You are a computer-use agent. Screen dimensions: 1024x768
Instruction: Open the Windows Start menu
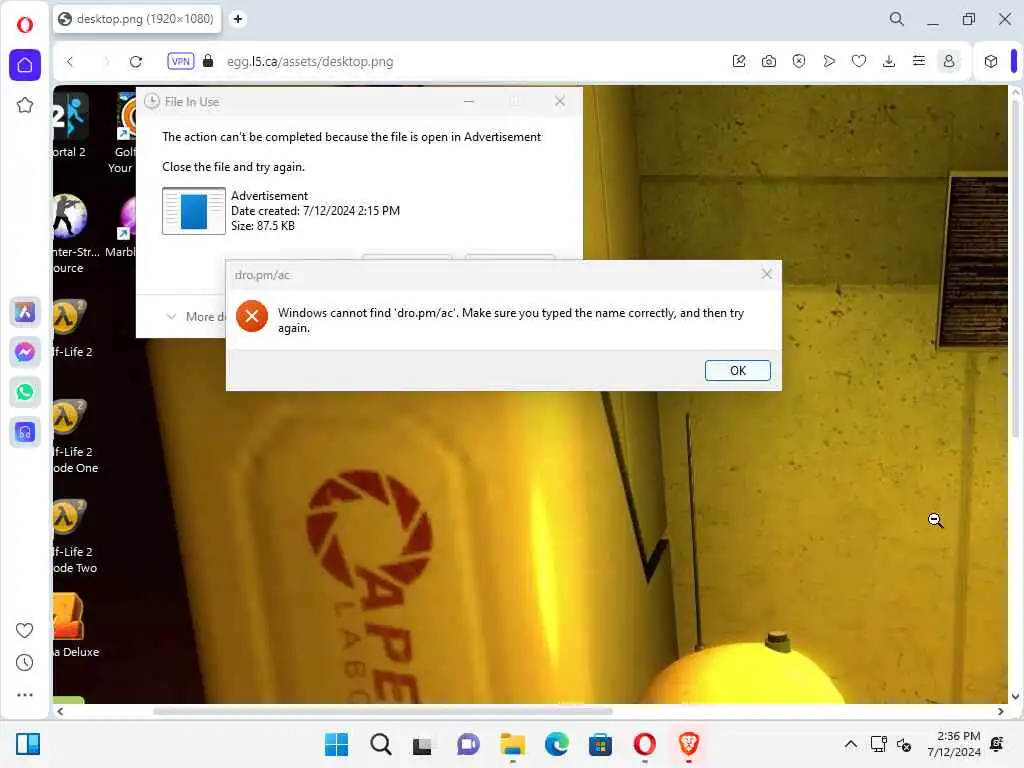point(336,744)
